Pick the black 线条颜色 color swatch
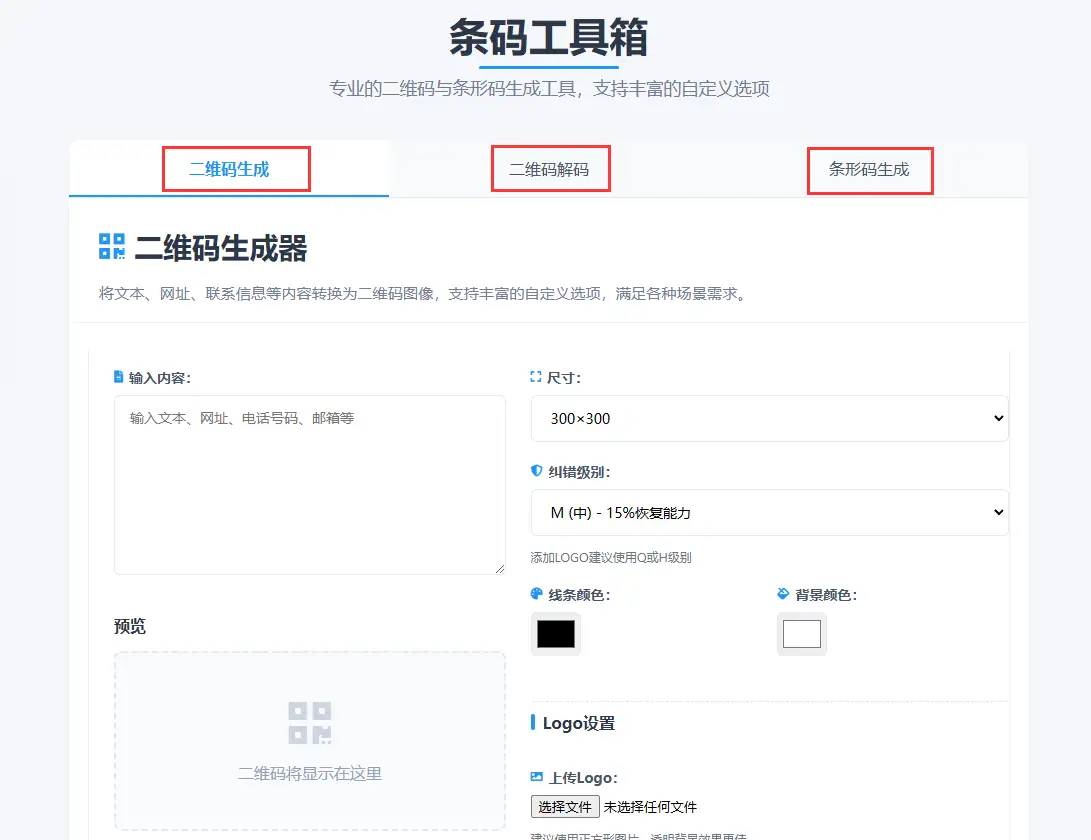1091x840 pixels. pos(556,634)
